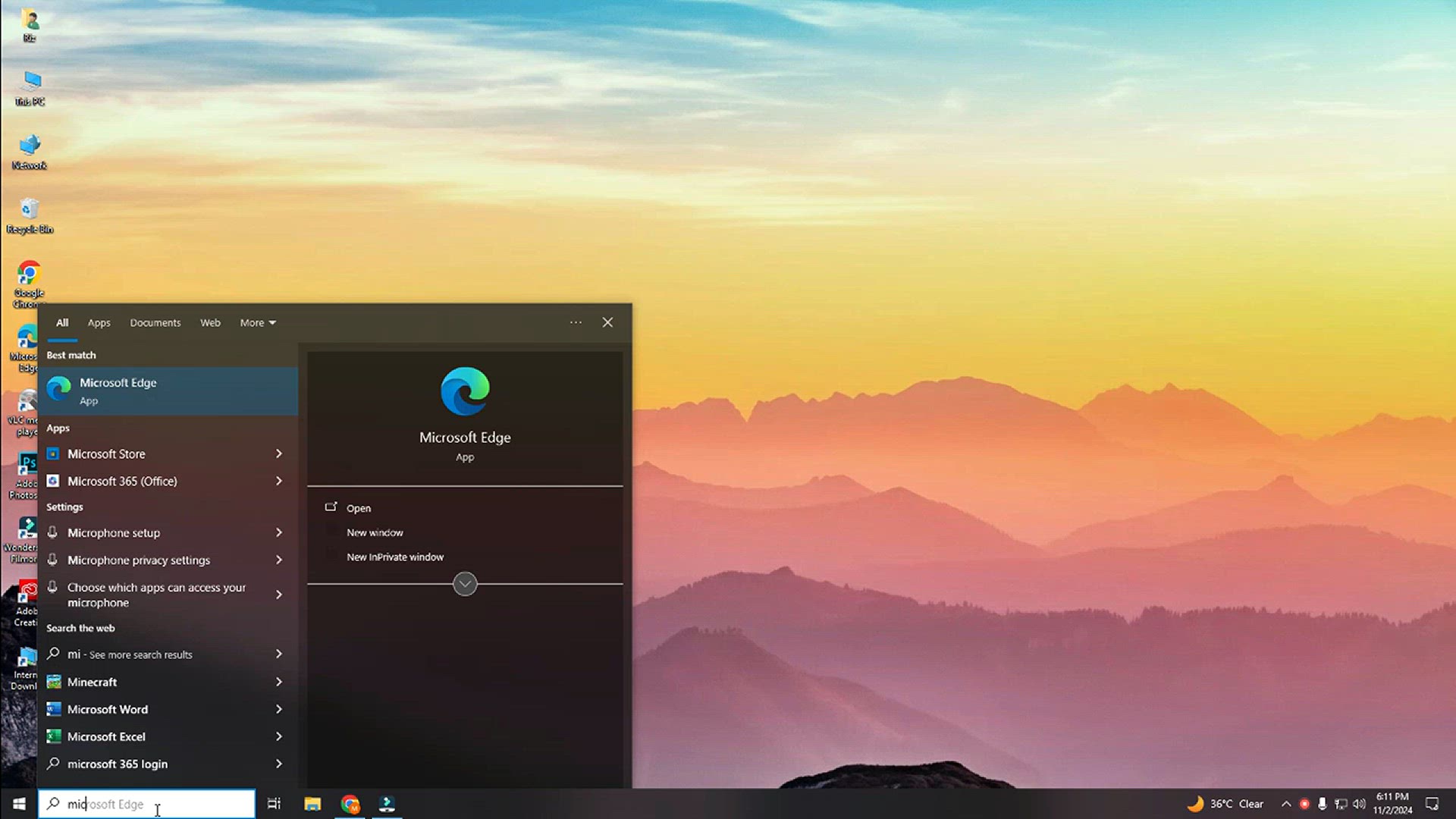Open the notification center icon
The height and width of the screenshot is (819, 1456).
pos(1432,804)
